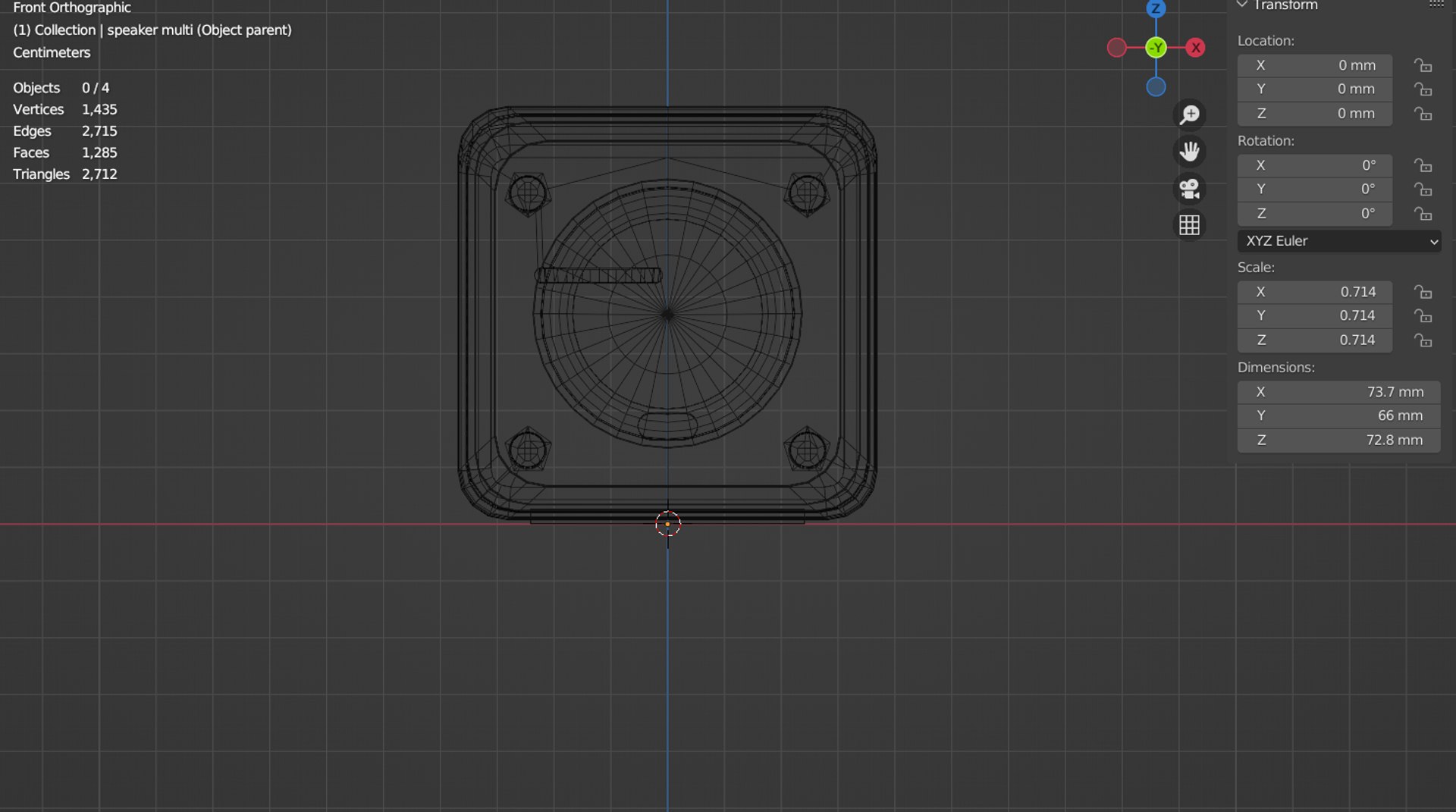Click the 3D cursor at the origin
Image resolution: width=1456 pixels, height=812 pixels.
pyautogui.click(x=668, y=524)
